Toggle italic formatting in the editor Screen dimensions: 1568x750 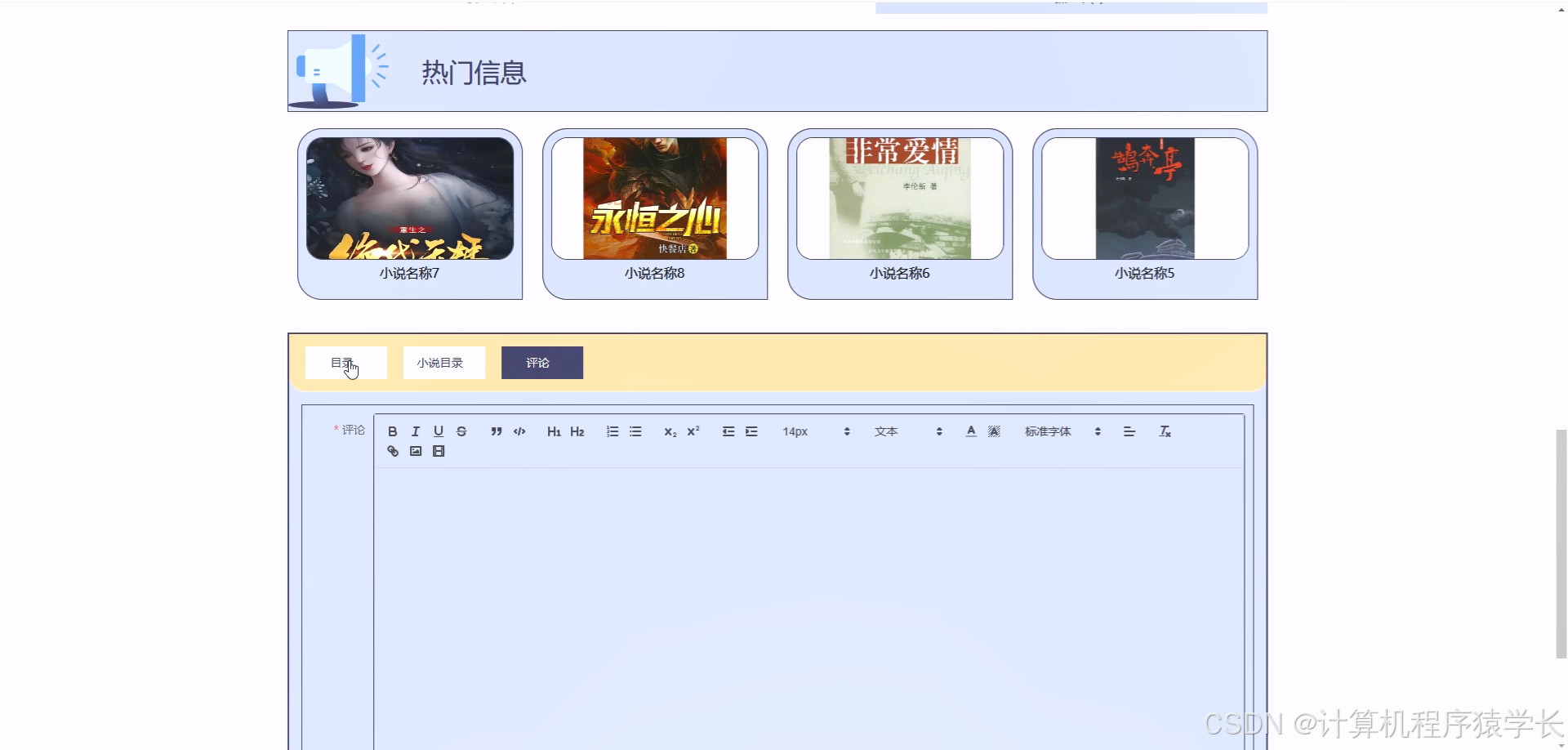tap(415, 431)
